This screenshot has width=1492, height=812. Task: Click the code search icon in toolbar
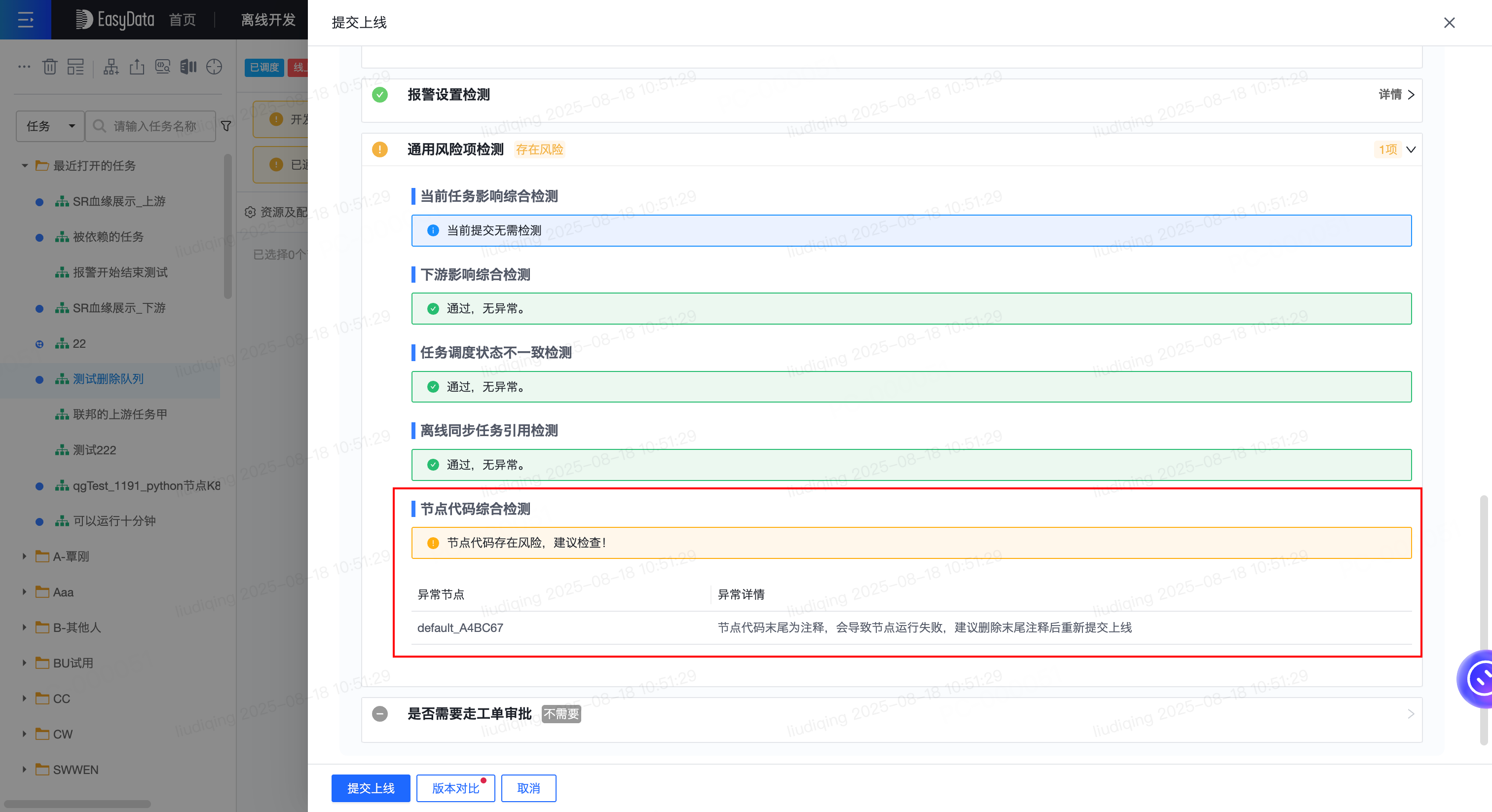coord(163,67)
